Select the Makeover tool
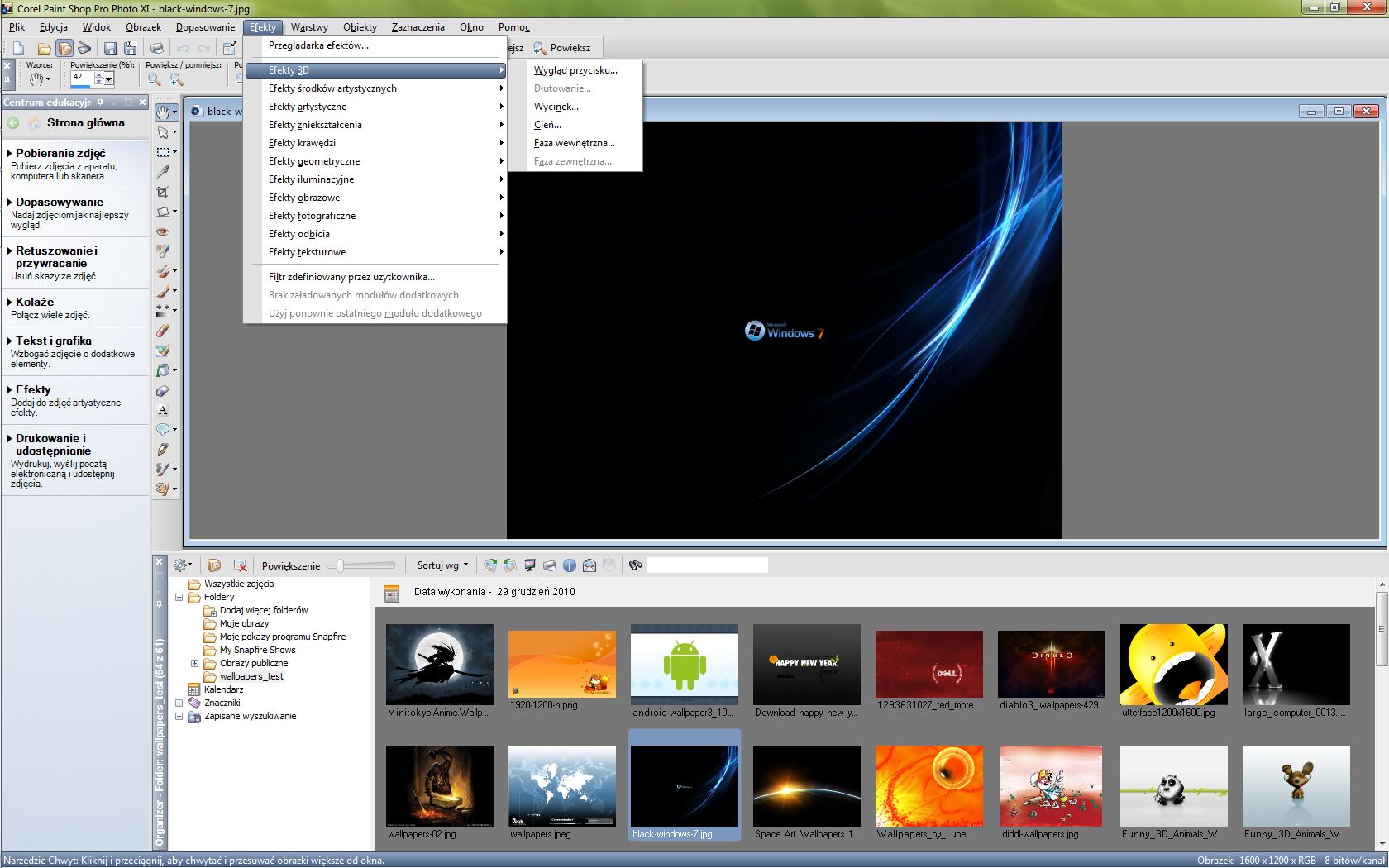Viewport: 1389px width, 868px height. (x=164, y=250)
